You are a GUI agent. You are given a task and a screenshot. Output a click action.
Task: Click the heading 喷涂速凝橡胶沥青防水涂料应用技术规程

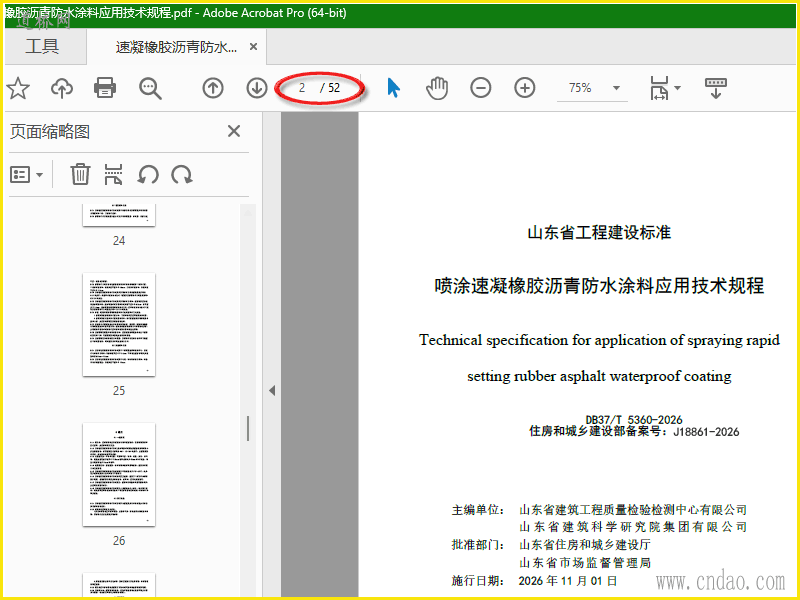coord(599,286)
